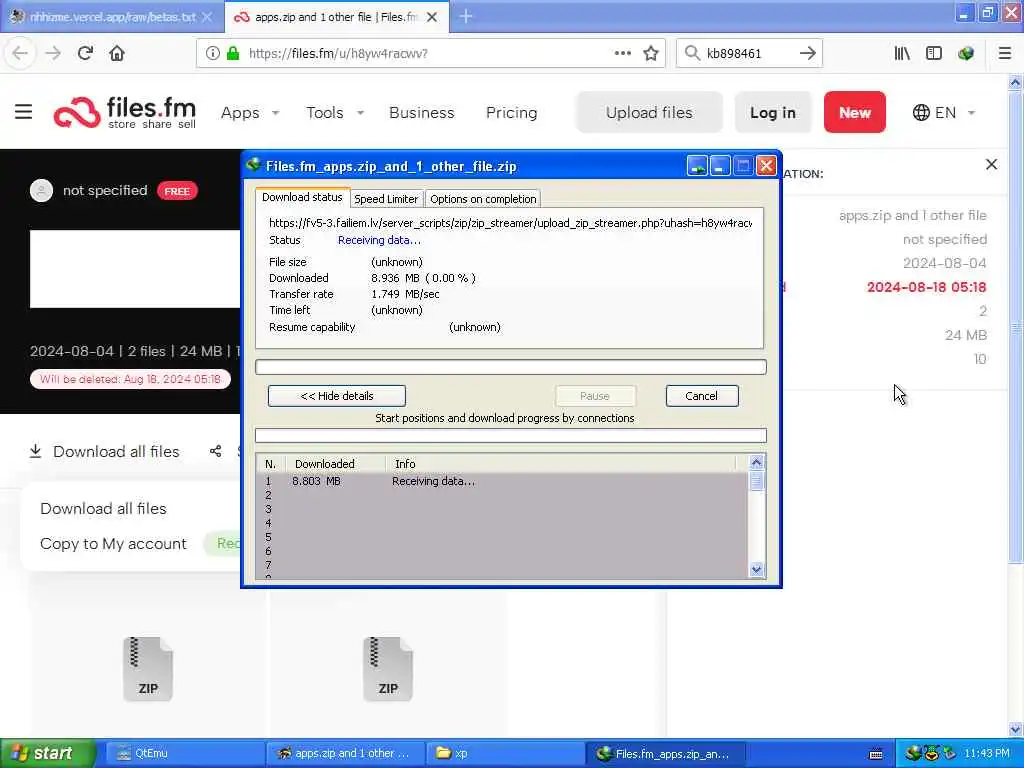Switch to Speed Limiter tab
This screenshot has height=768, width=1024.
tap(386, 199)
